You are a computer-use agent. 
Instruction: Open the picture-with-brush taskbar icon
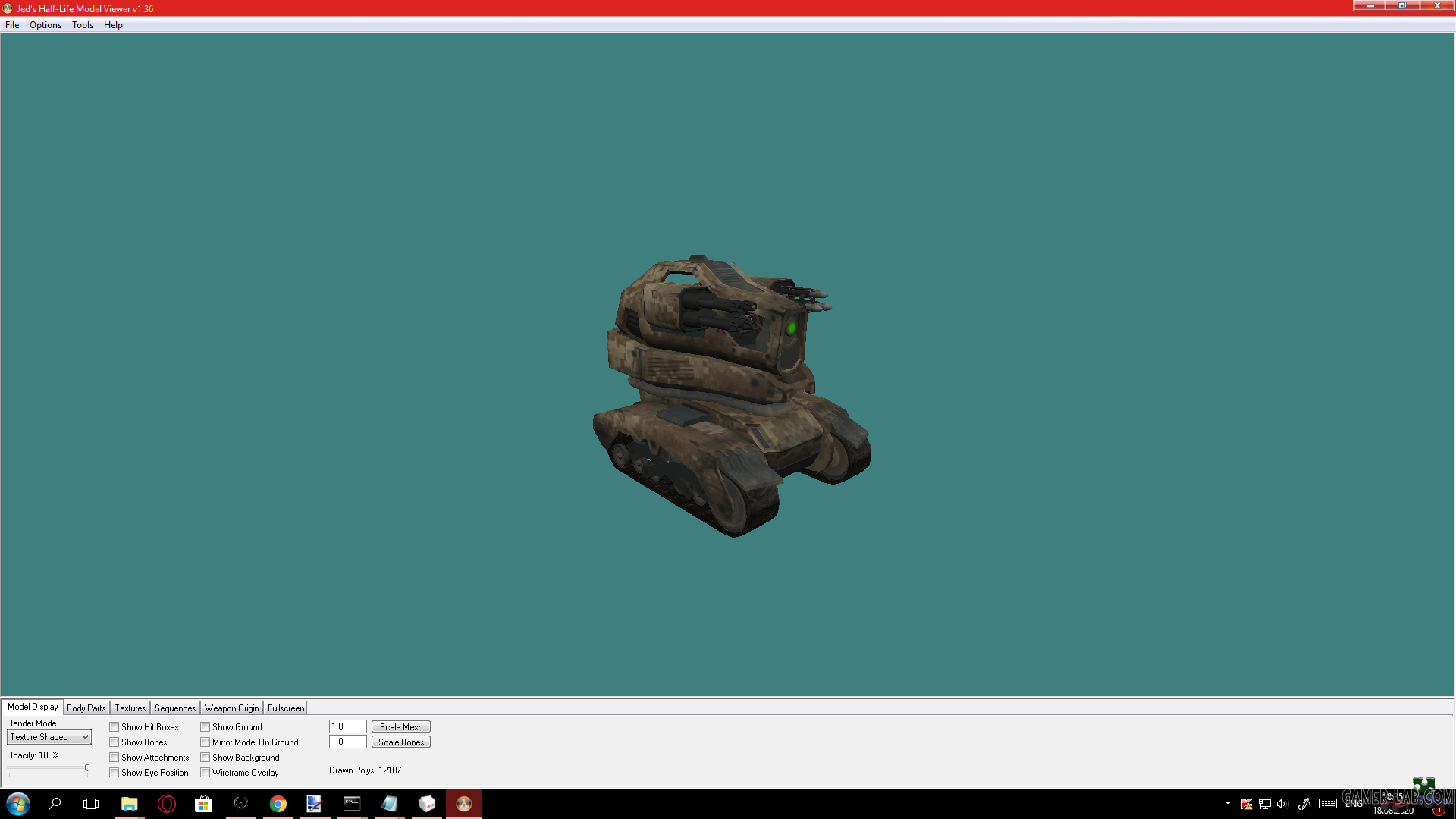click(315, 804)
